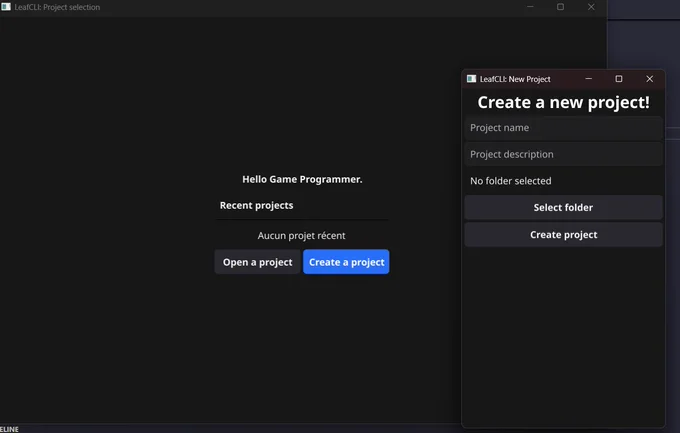Click the 'No folder selected' text
The image size is (680, 433).
point(510,181)
